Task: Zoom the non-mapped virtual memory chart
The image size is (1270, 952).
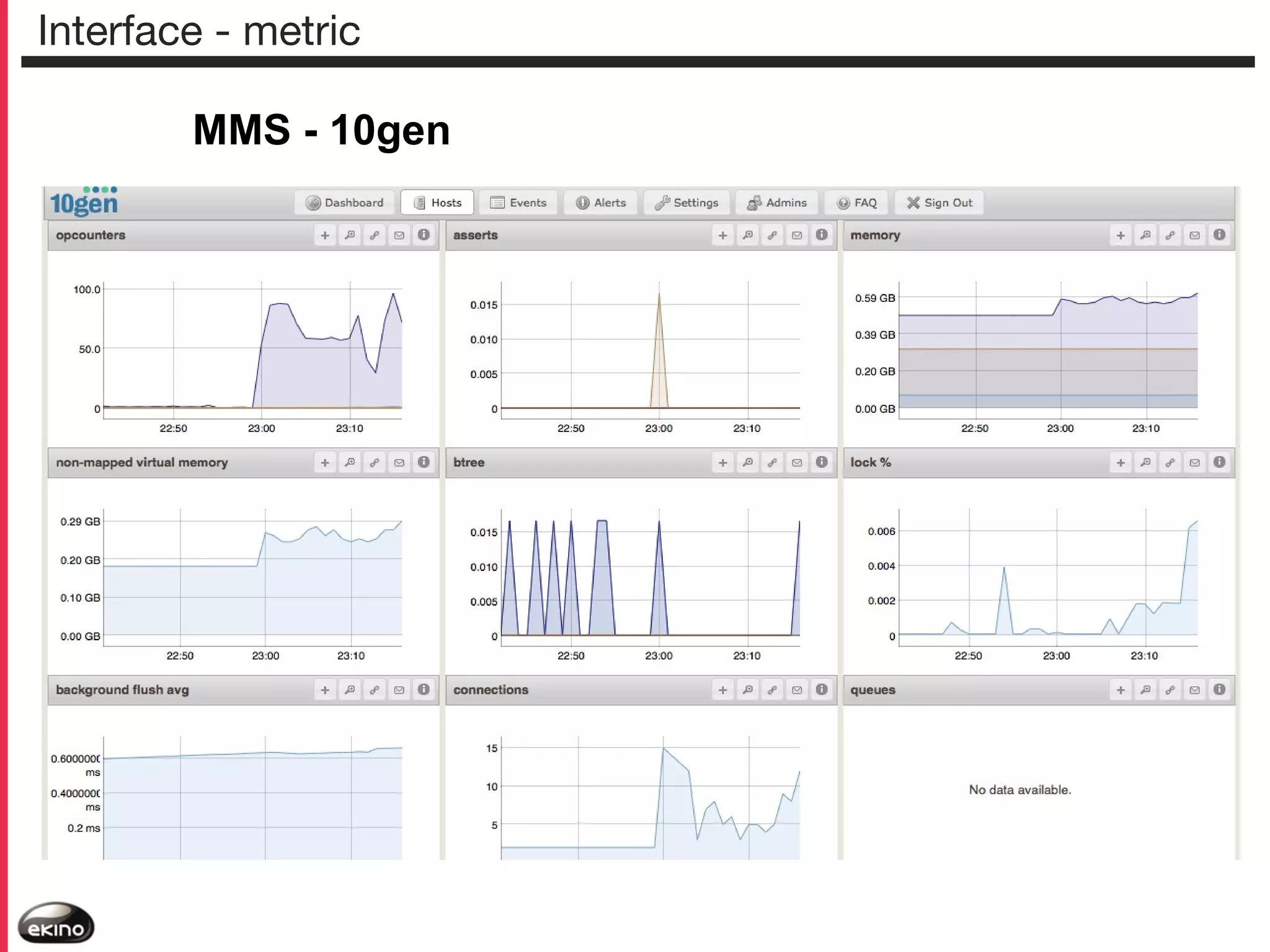Action: click(x=350, y=463)
